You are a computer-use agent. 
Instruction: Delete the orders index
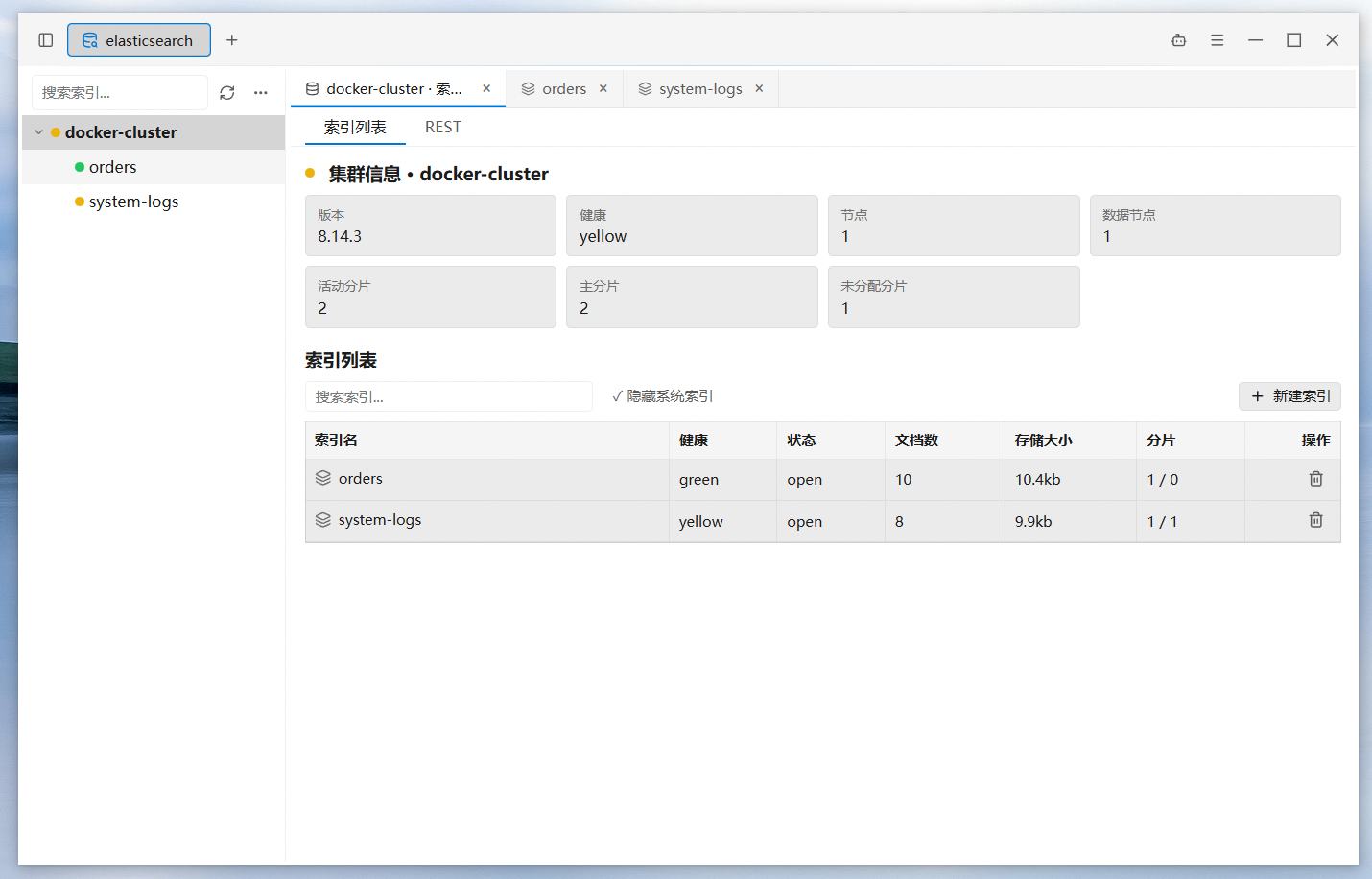(1316, 478)
